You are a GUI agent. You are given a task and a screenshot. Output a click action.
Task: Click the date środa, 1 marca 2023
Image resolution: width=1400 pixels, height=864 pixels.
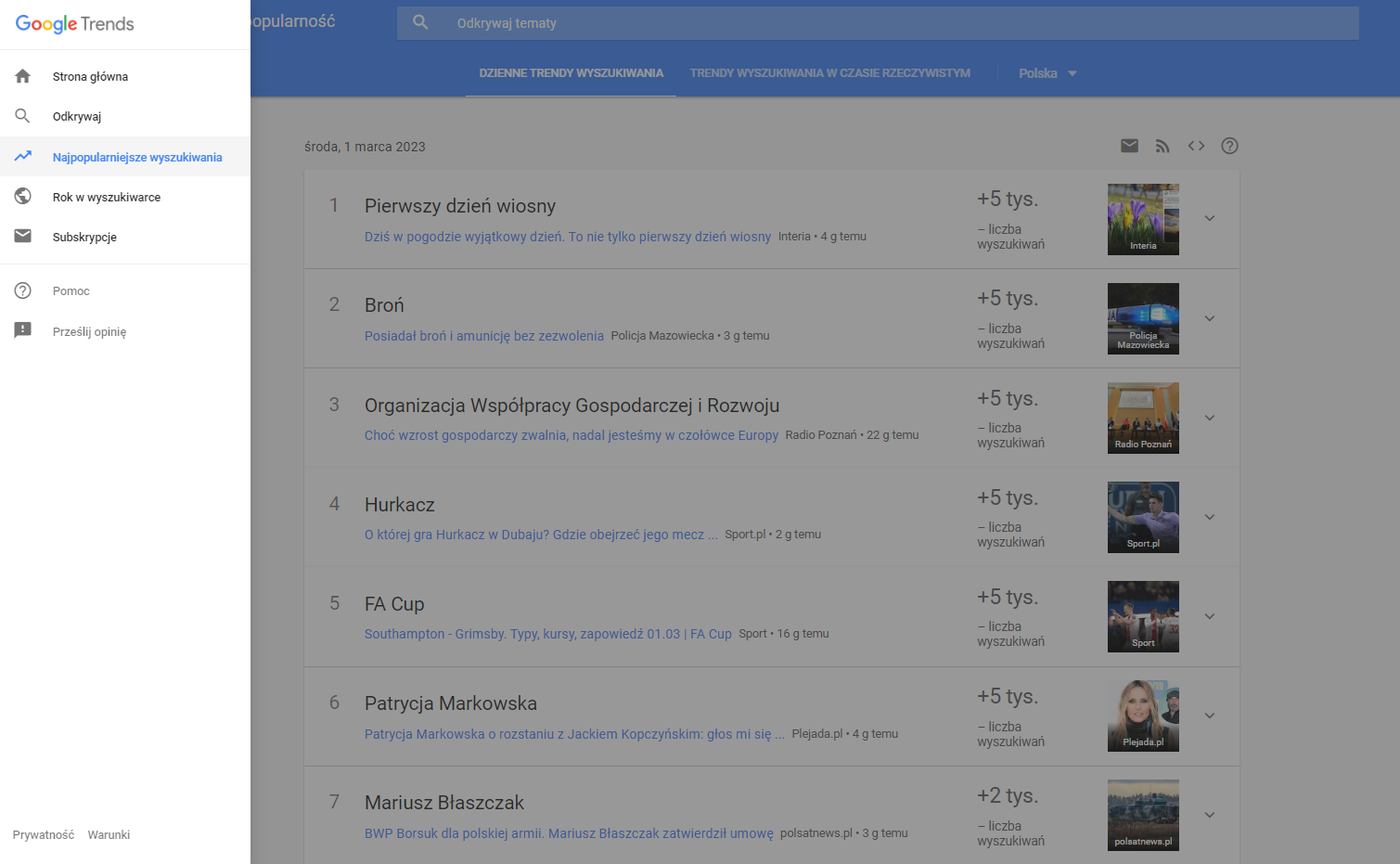(365, 147)
